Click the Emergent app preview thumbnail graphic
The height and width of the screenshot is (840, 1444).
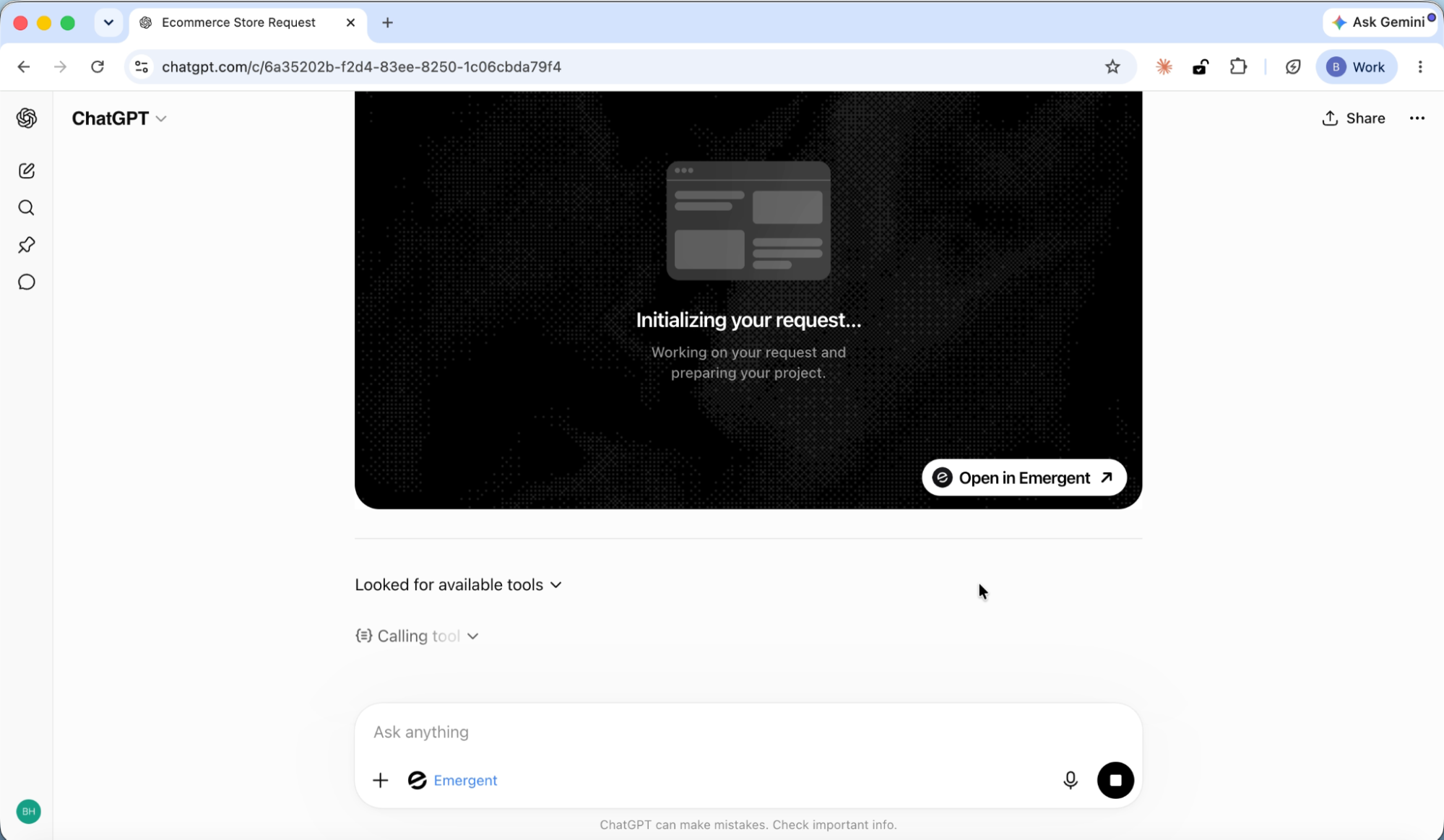click(748, 220)
